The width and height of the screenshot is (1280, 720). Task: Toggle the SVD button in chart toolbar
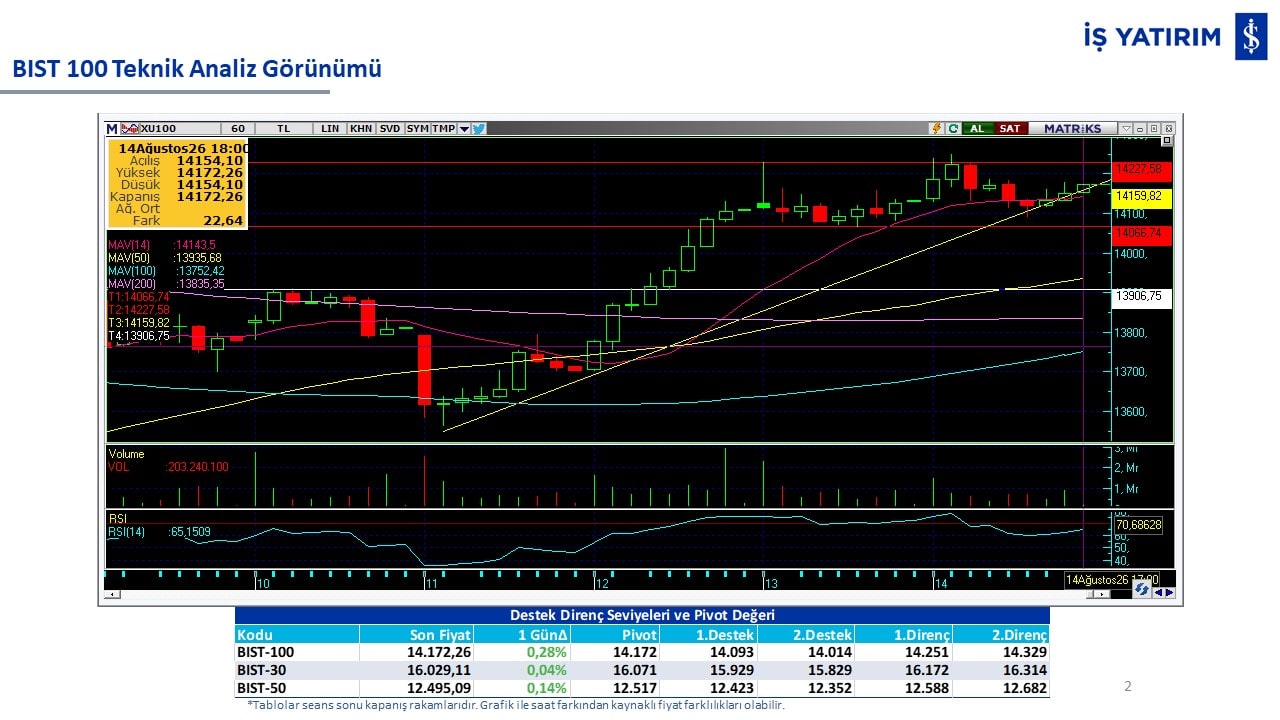point(390,129)
